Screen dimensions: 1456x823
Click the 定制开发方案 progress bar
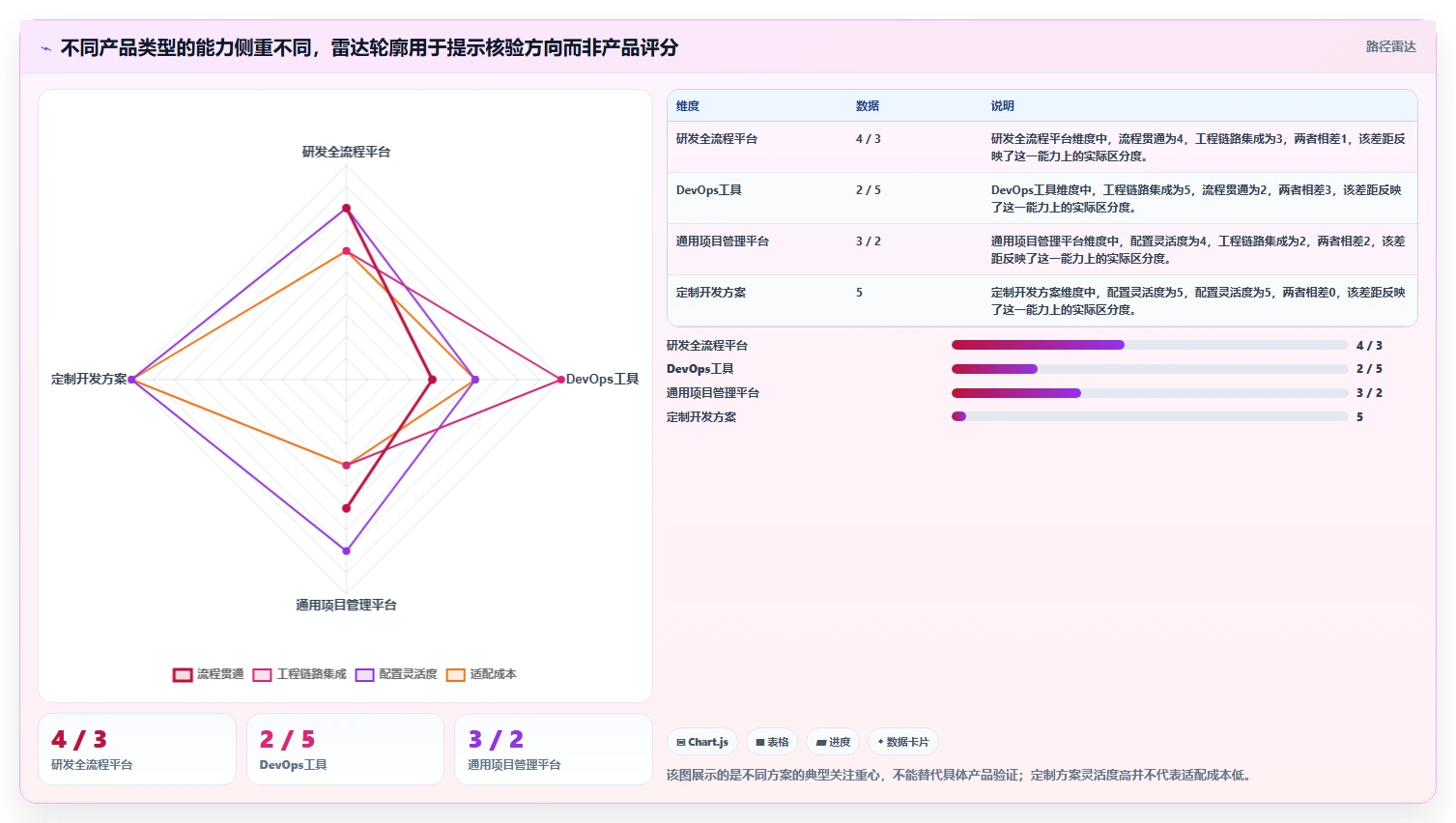click(1150, 416)
